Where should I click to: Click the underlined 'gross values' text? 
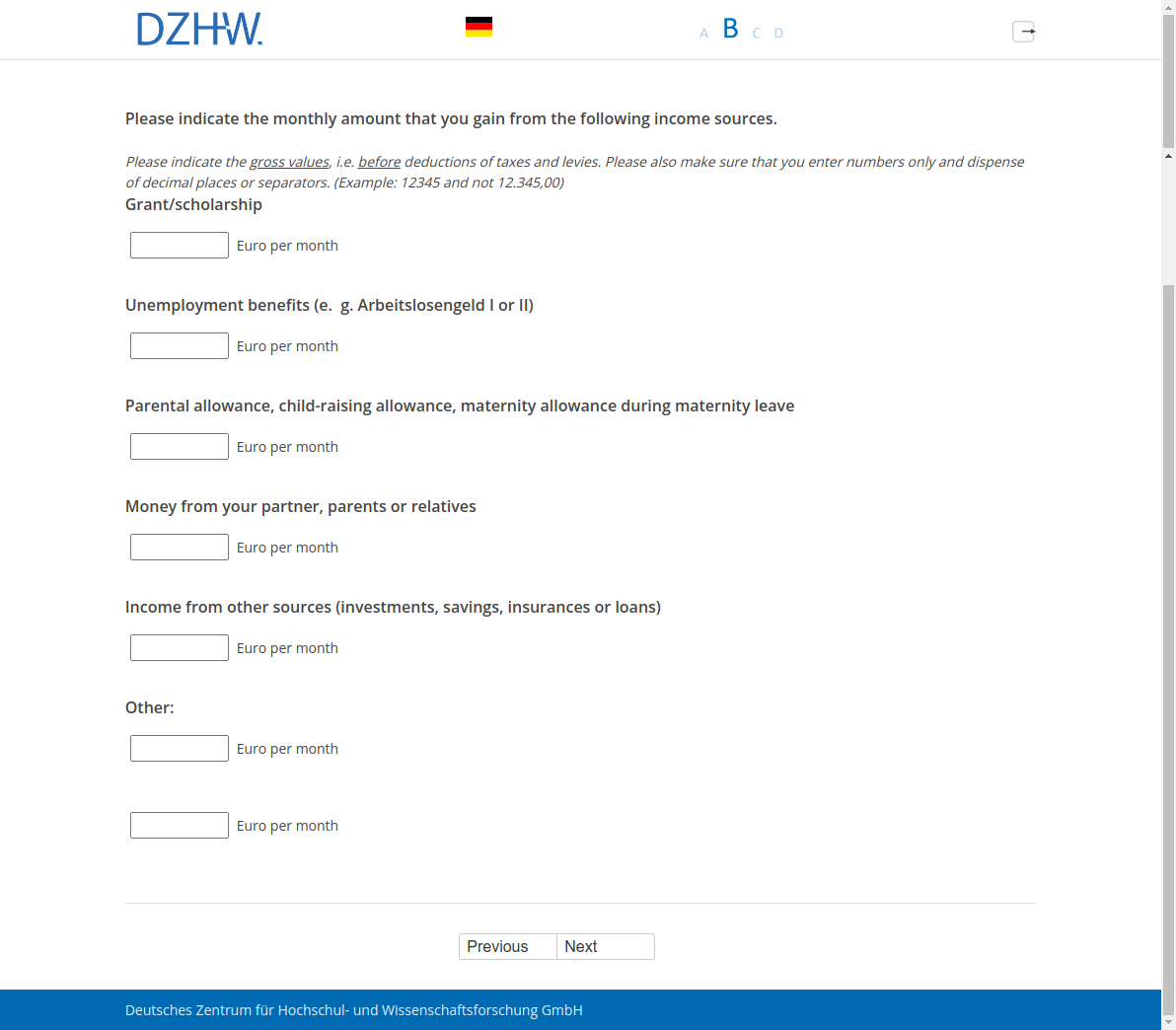coord(289,162)
